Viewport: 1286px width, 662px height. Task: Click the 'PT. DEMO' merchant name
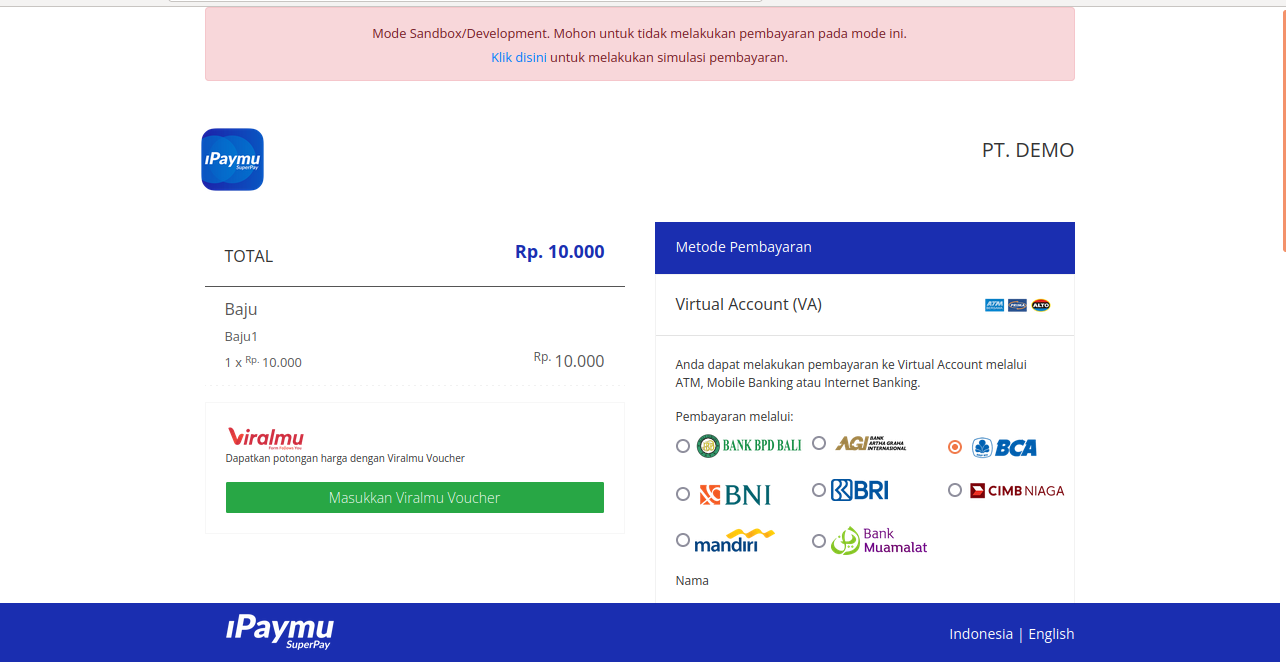(1028, 151)
